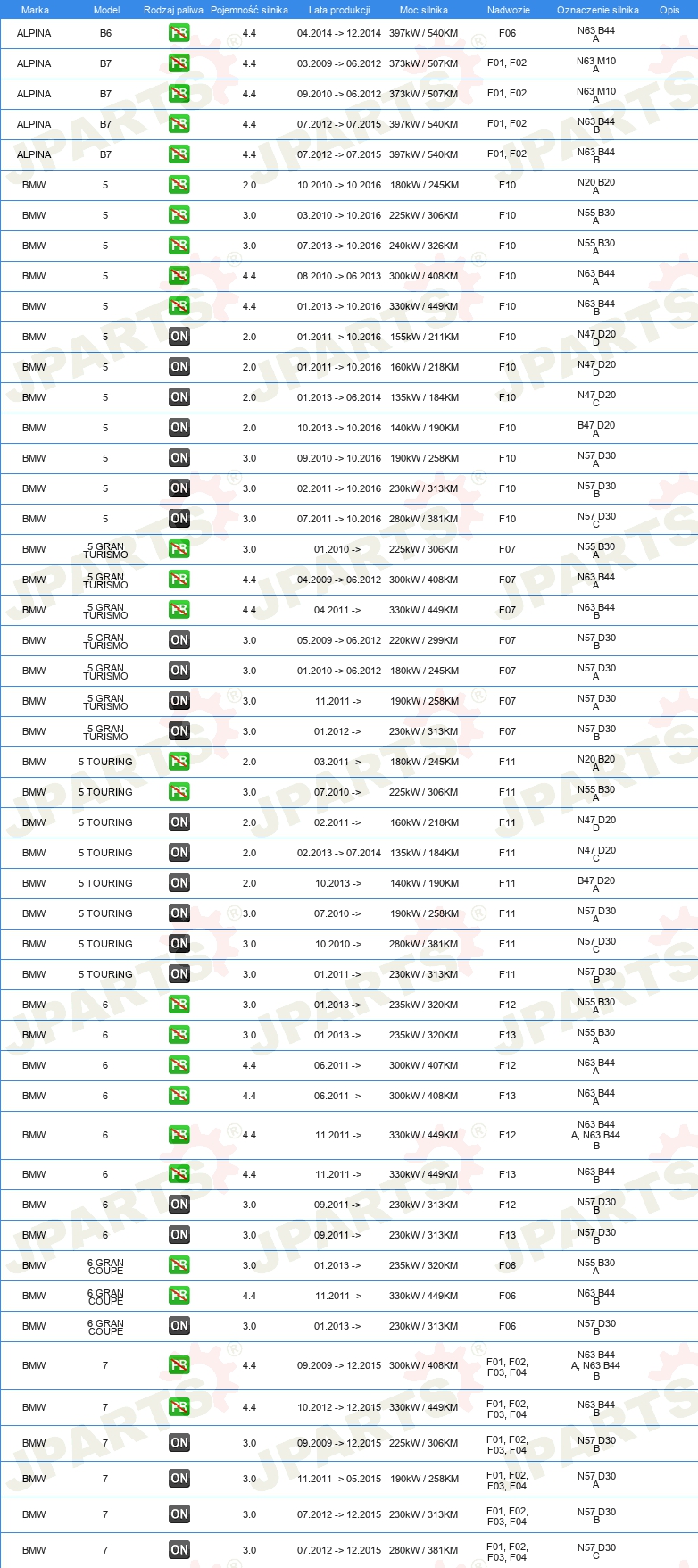
Task: Click diesel icon in BMW 5 F10 140kW row
Action: coord(179,428)
